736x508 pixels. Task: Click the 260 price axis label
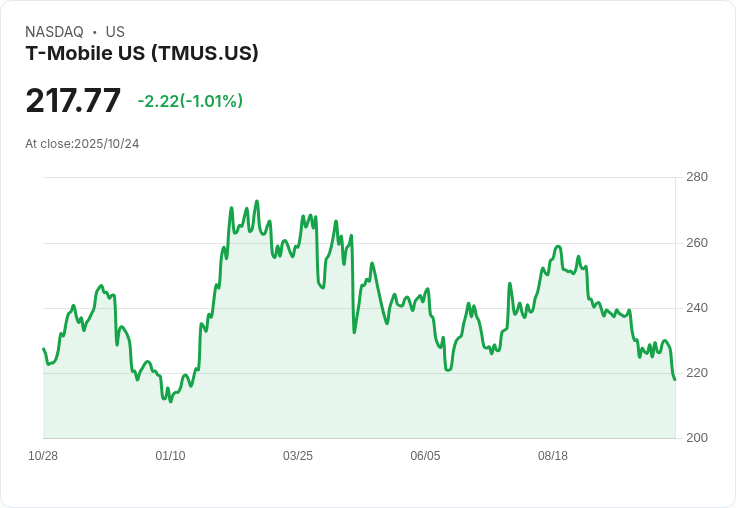(x=697, y=243)
